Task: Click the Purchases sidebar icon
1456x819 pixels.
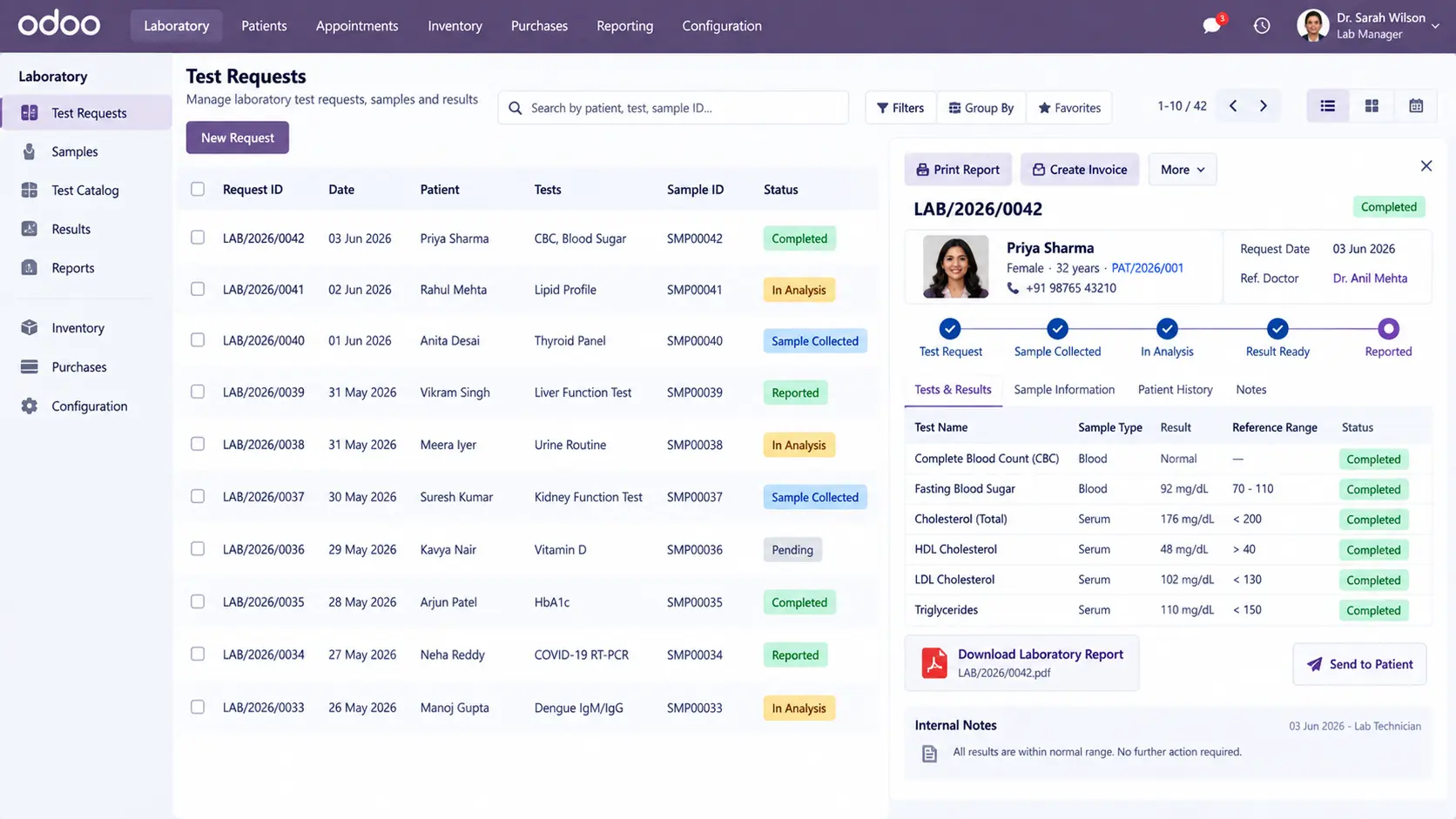Action: tap(30, 366)
